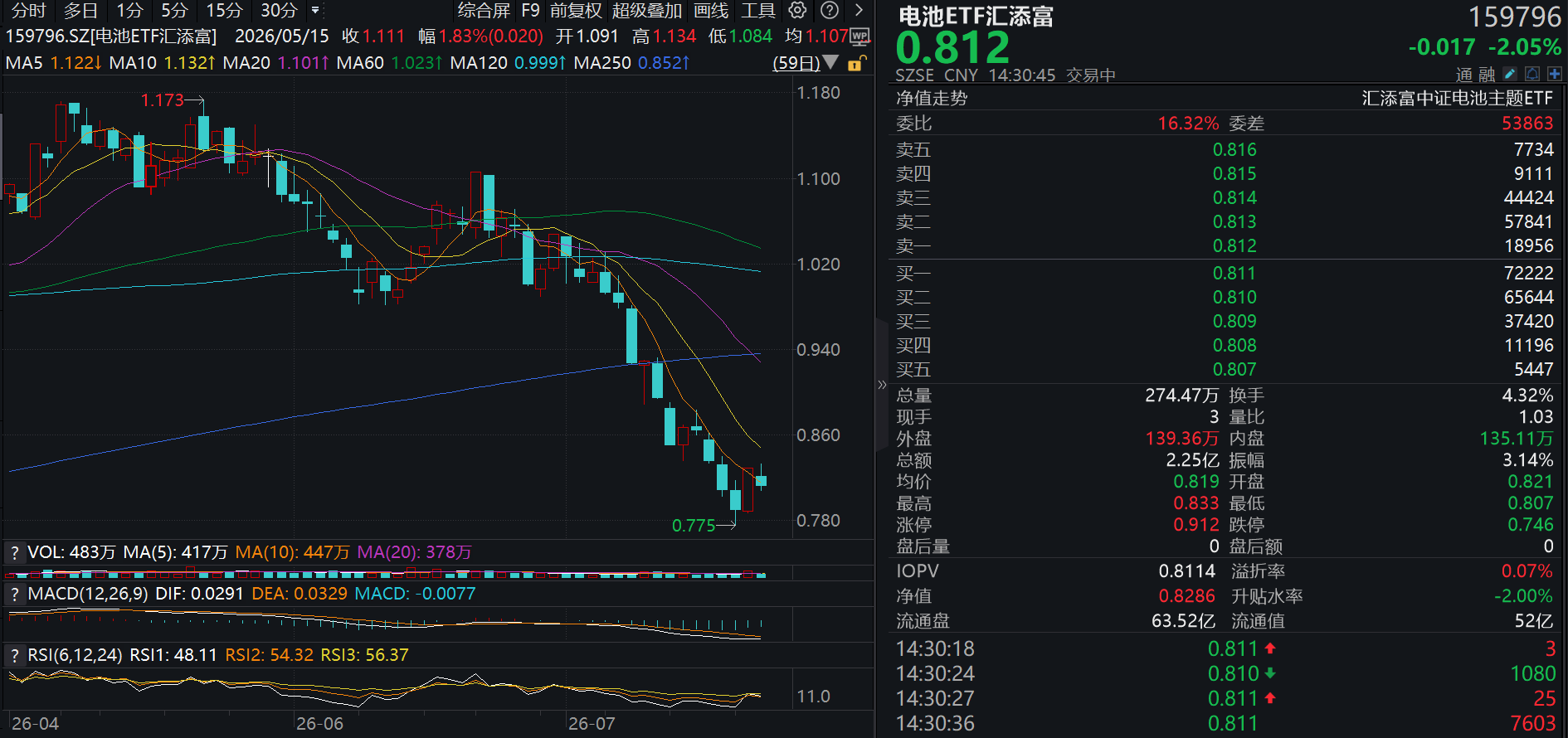Expand the 59日 period dropdown triangle
This screenshot has height=738, width=1568.
[830, 63]
